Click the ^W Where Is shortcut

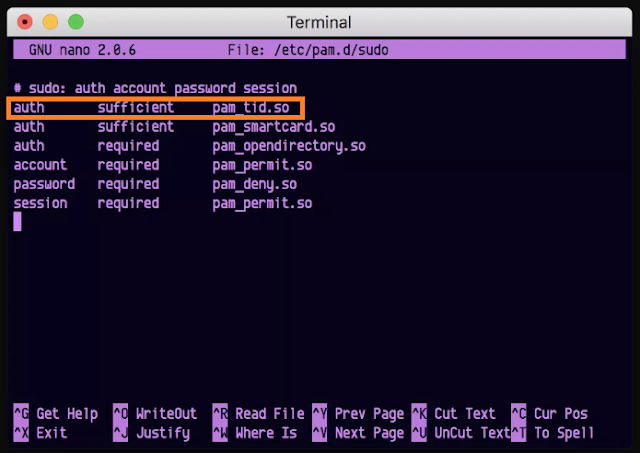click(255, 433)
